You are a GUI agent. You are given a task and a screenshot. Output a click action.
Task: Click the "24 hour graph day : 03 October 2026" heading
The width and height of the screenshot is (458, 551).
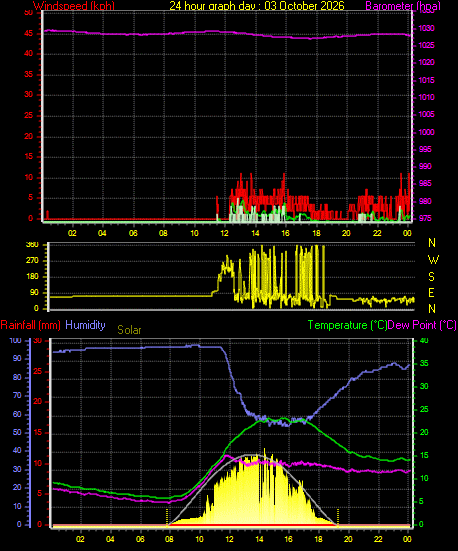tap(257, 6)
